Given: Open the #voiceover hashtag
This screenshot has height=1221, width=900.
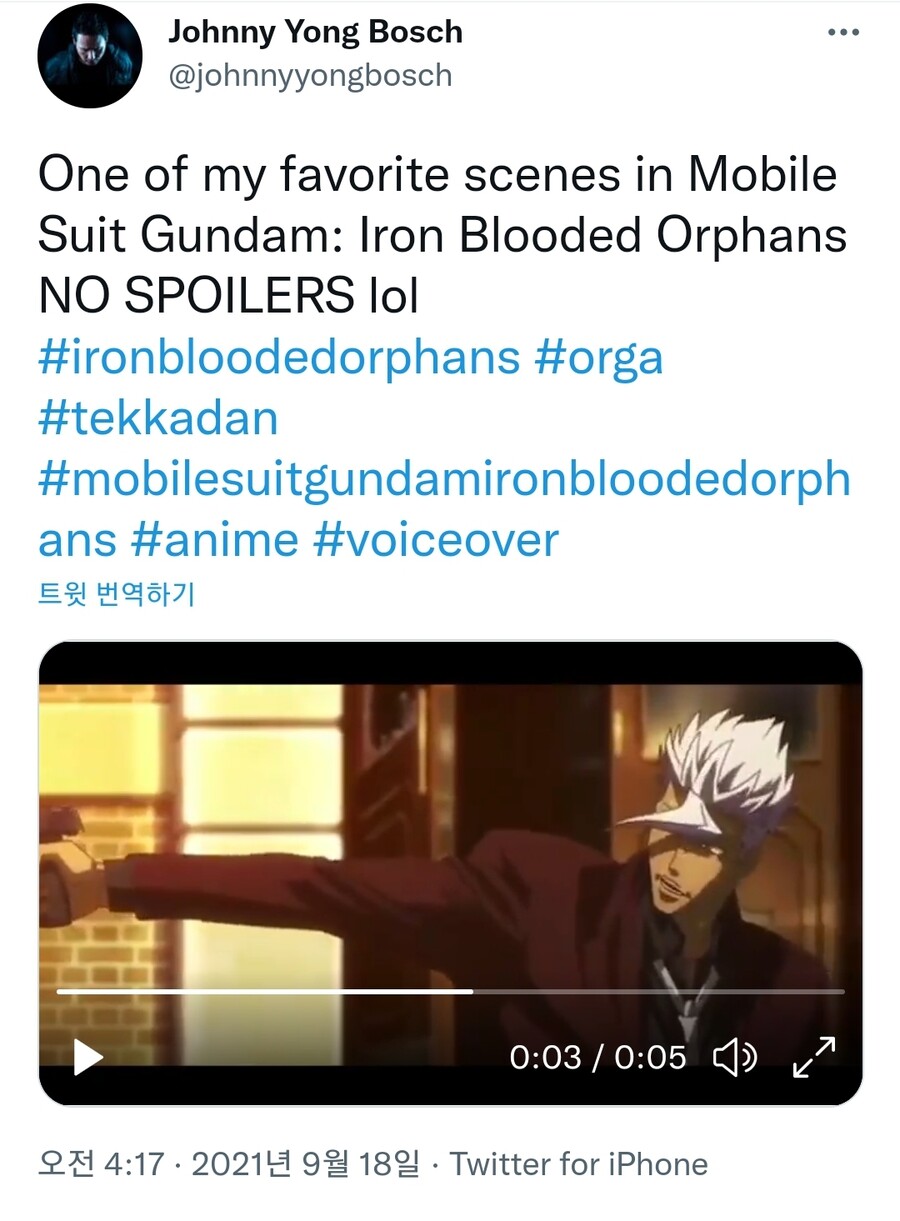Looking at the screenshot, I should tap(436, 540).
